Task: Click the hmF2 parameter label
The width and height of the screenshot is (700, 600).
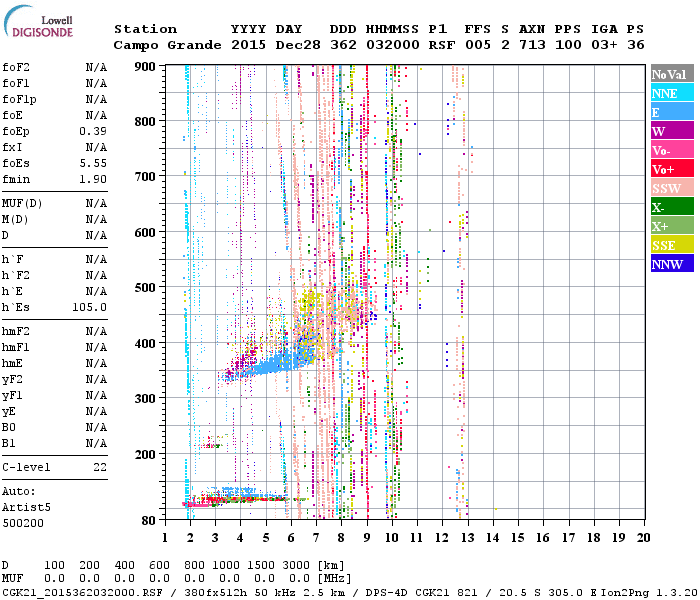Action: [16, 331]
